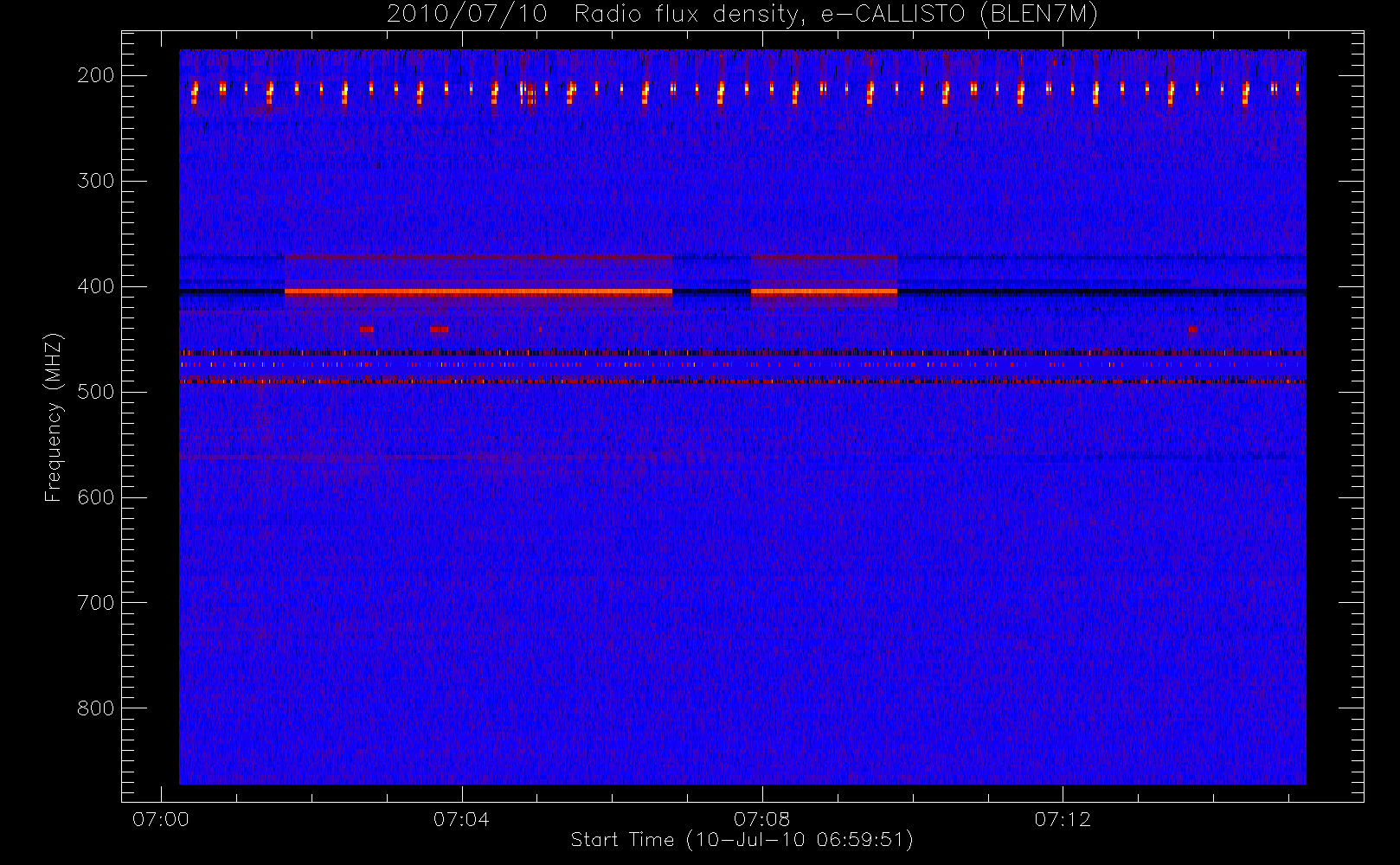Click the 700 frequency tick label
Image resolution: width=1400 pixels, height=865 pixels.
[96, 603]
